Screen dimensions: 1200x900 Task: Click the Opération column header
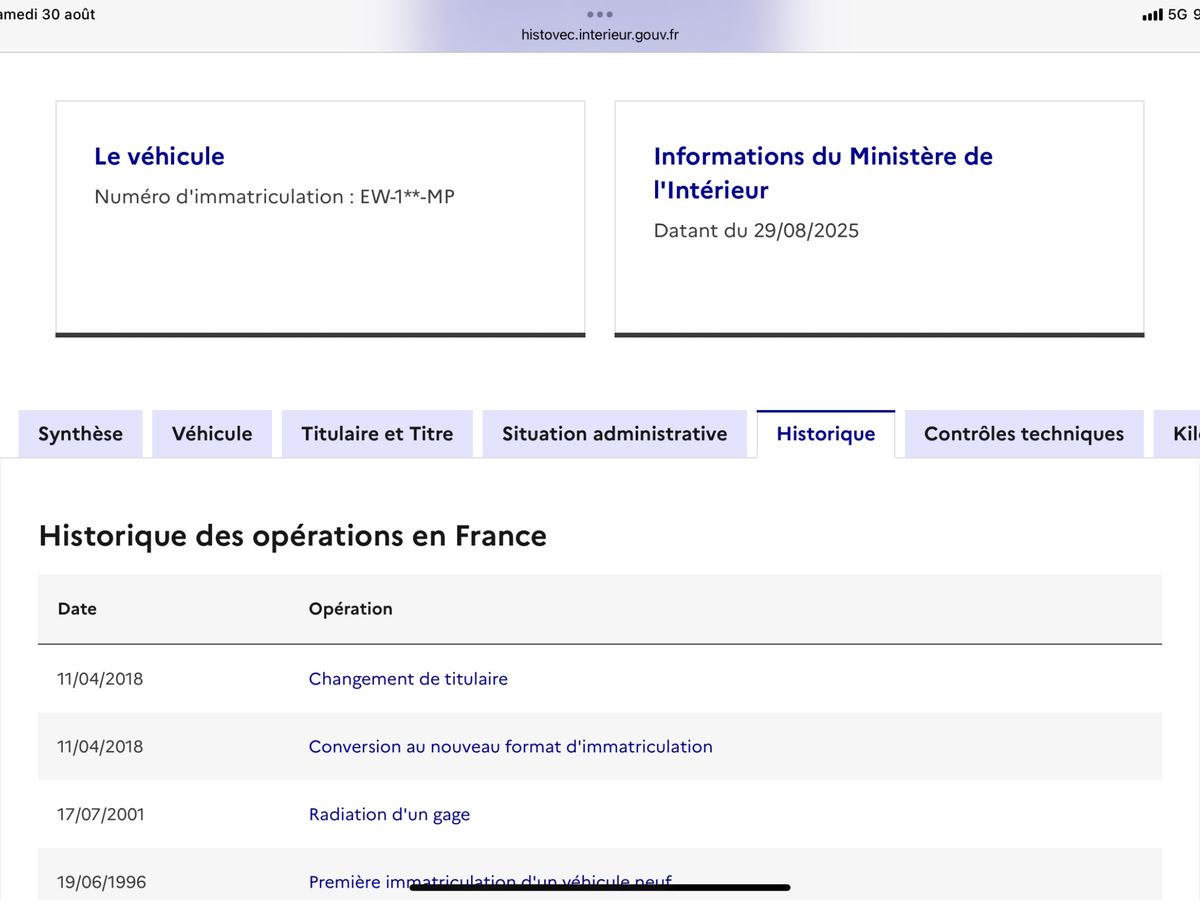(350, 609)
